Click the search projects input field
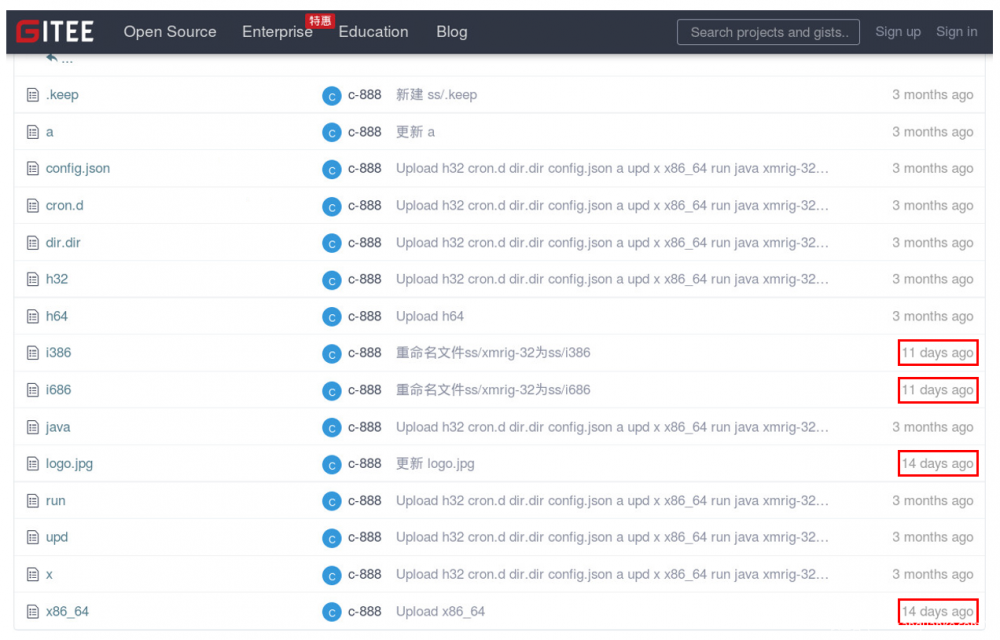Viewport: 1000px width, 640px height. [x=768, y=31]
